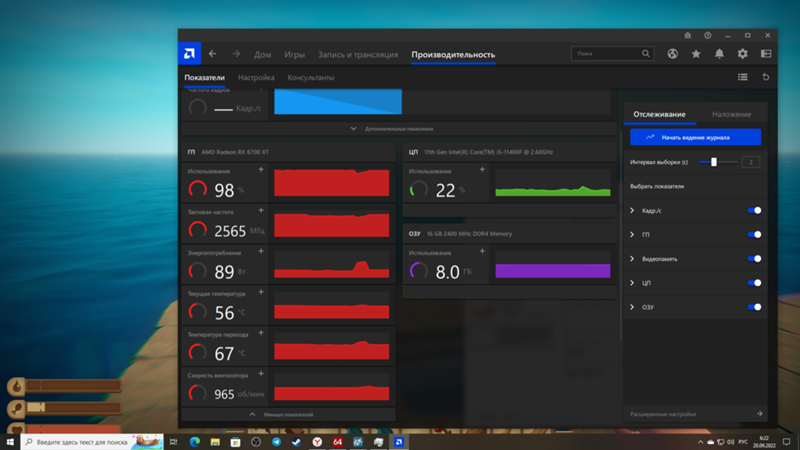Expand Видеопамять metrics row chevron
The image size is (800, 450).
click(x=632, y=259)
